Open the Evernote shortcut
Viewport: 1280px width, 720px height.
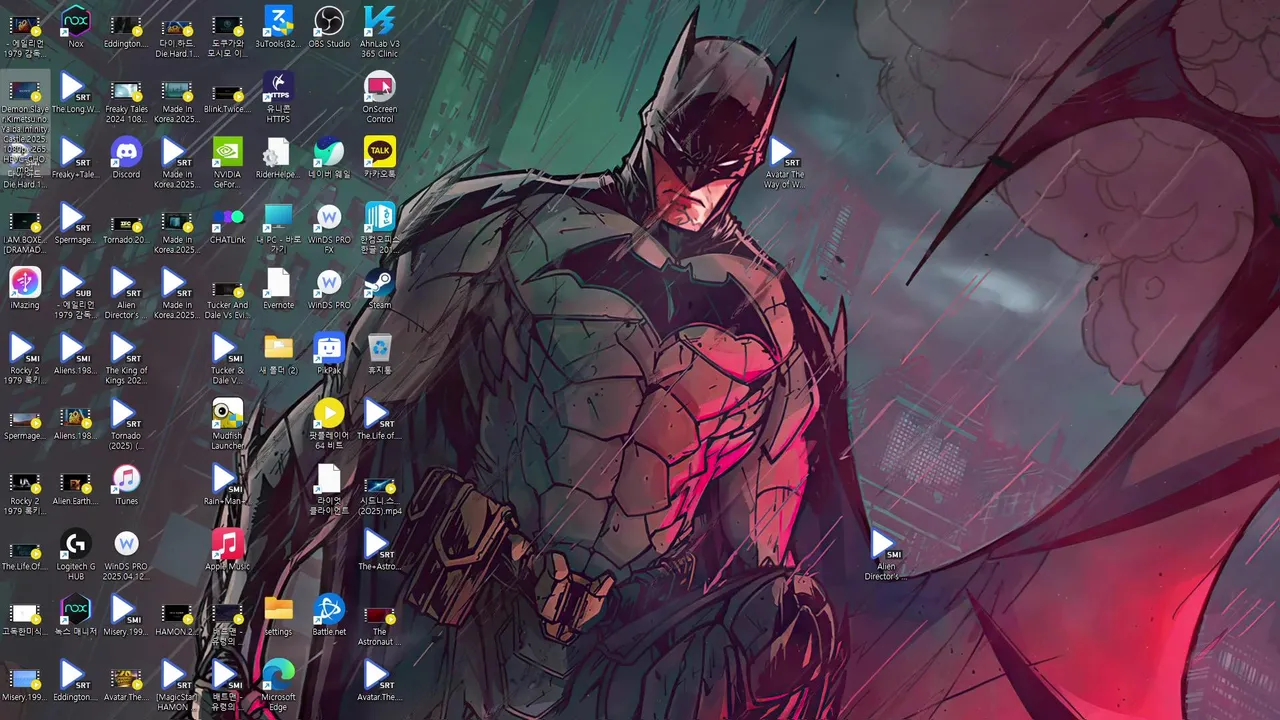coord(278,288)
